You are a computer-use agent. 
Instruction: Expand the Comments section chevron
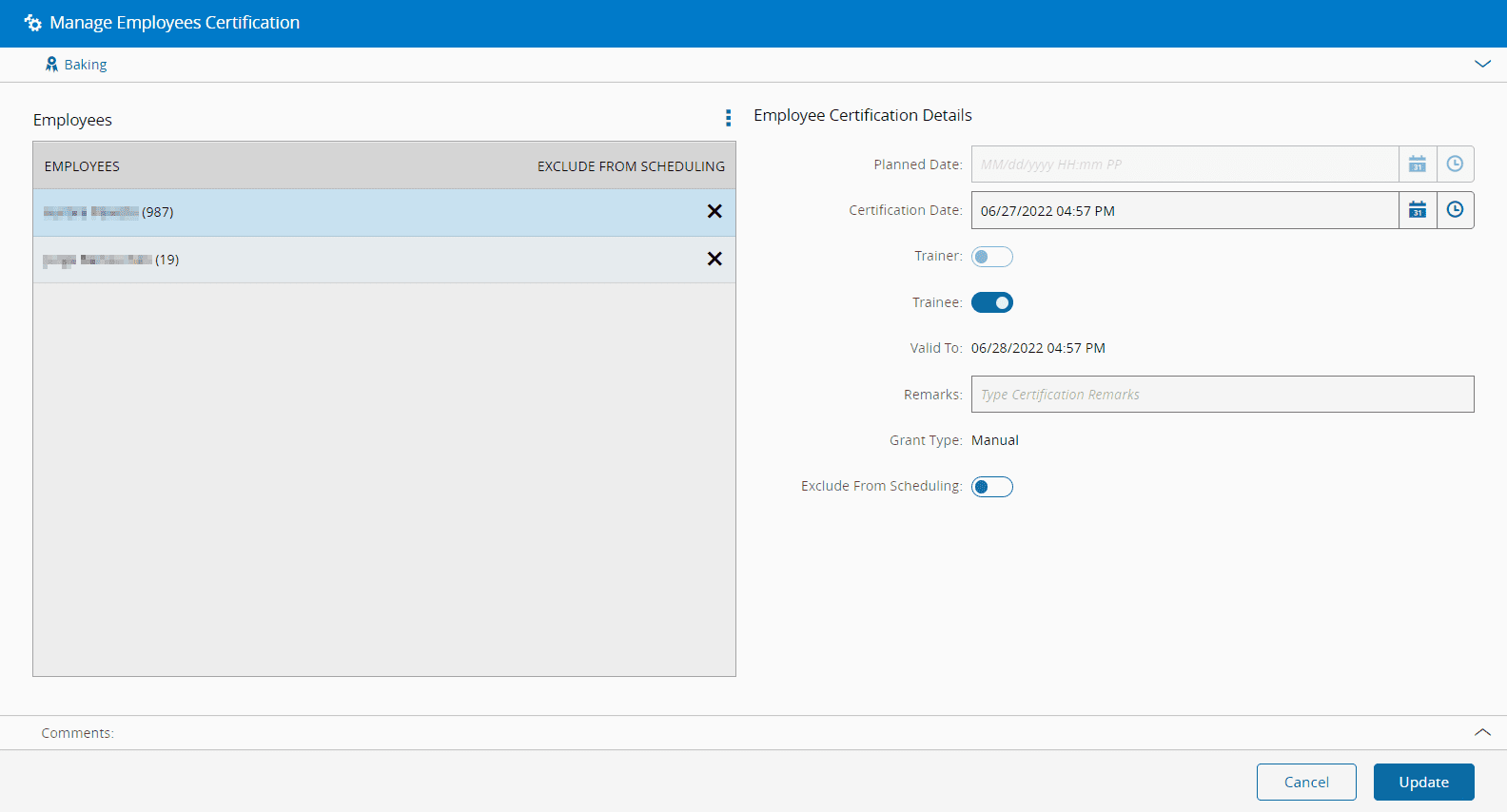[x=1482, y=732]
